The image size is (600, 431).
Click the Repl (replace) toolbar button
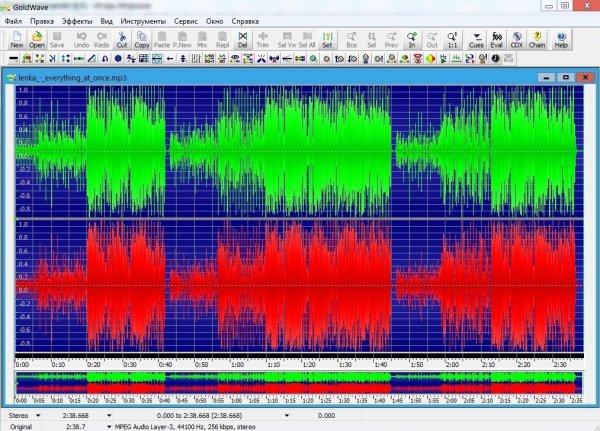tap(222, 39)
